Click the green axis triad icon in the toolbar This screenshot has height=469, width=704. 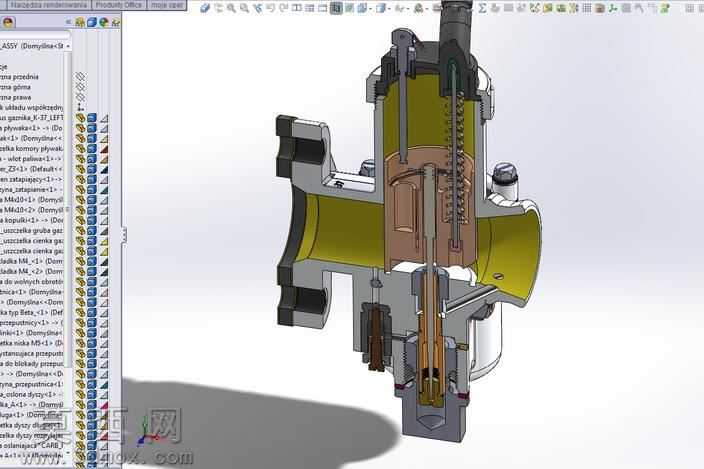(x=613, y=8)
